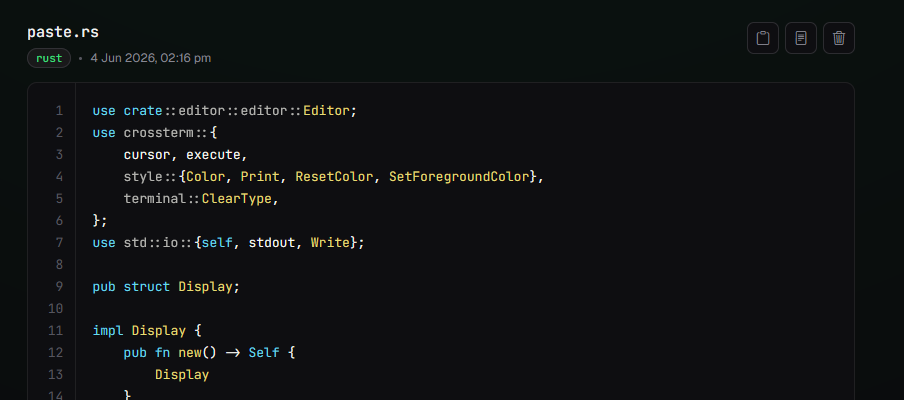Click the impl keyword on line 11
Screen dimensions: 904x400
[x=108, y=331]
